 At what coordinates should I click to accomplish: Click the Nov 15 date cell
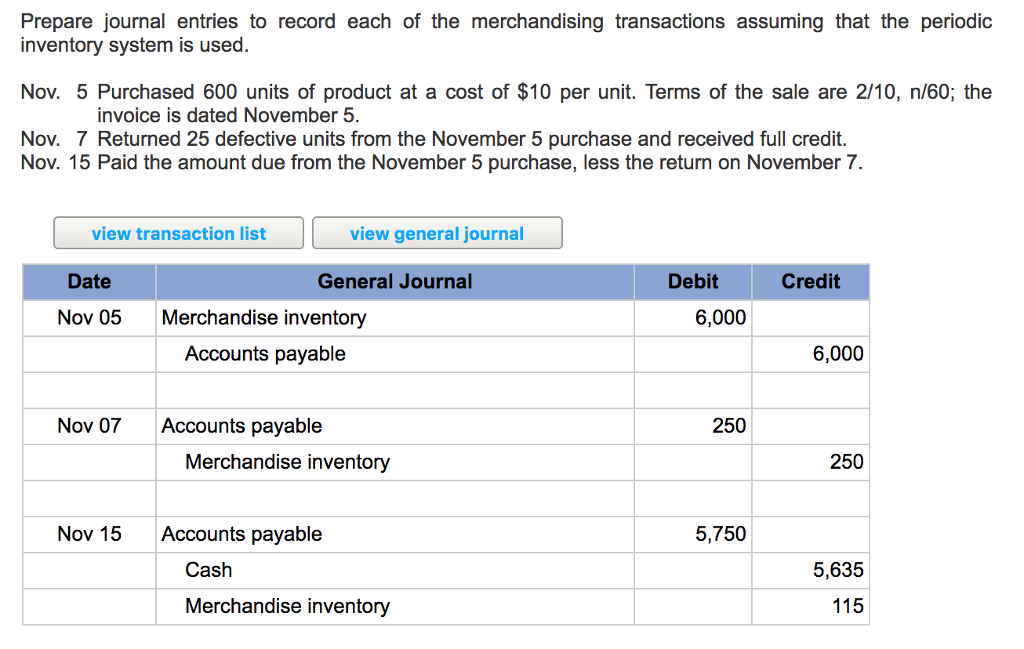point(89,534)
